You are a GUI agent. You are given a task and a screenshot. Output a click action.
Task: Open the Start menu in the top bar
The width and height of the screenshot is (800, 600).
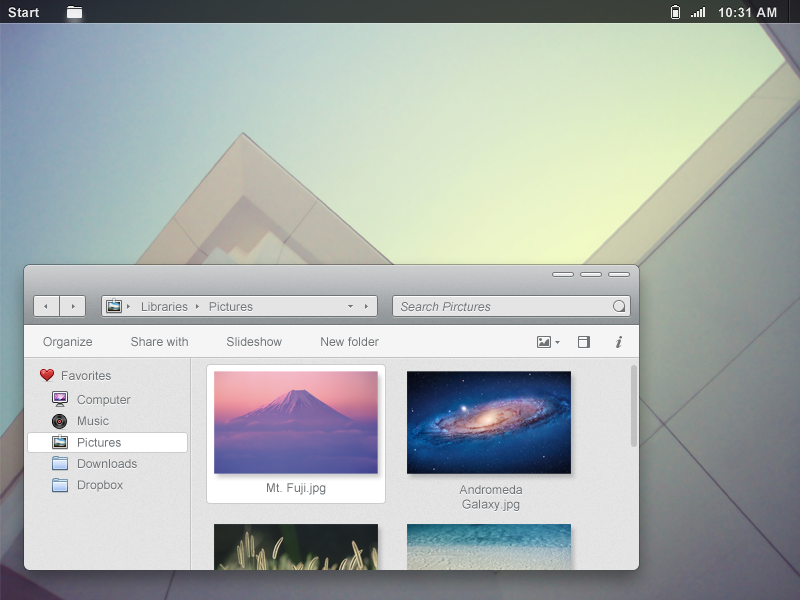pos(23,12)
